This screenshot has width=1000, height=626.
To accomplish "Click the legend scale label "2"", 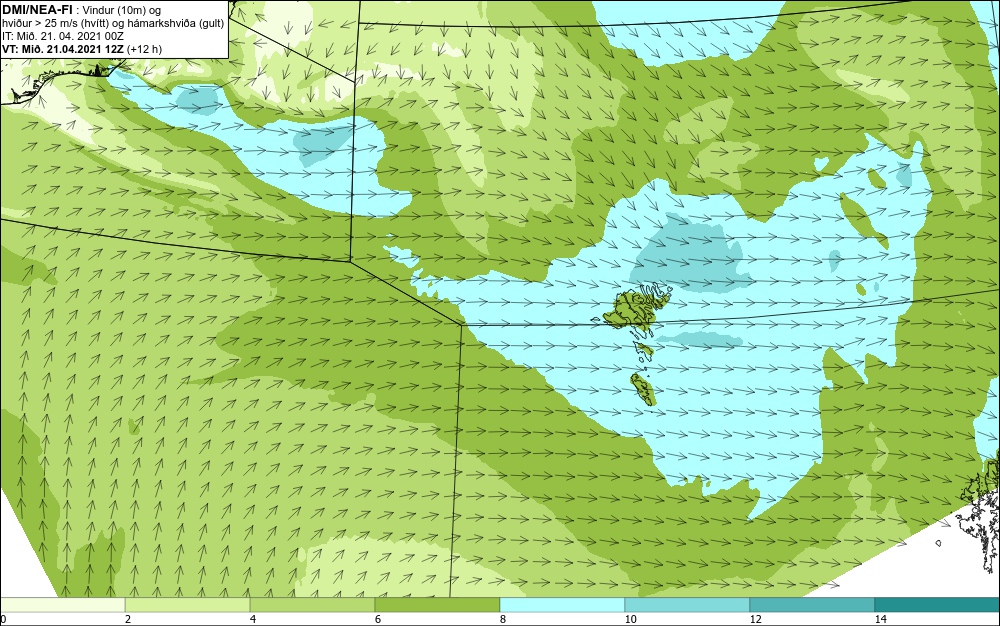I will 128,619.
